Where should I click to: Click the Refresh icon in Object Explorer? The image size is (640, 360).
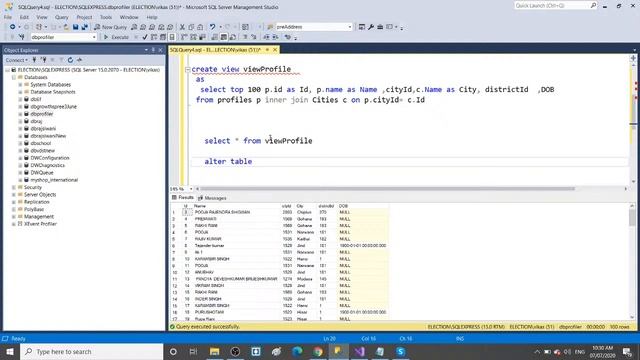point(70,60)
